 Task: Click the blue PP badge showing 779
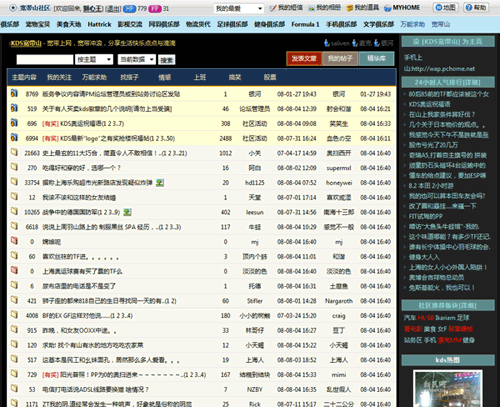click(x=129, y=9)
